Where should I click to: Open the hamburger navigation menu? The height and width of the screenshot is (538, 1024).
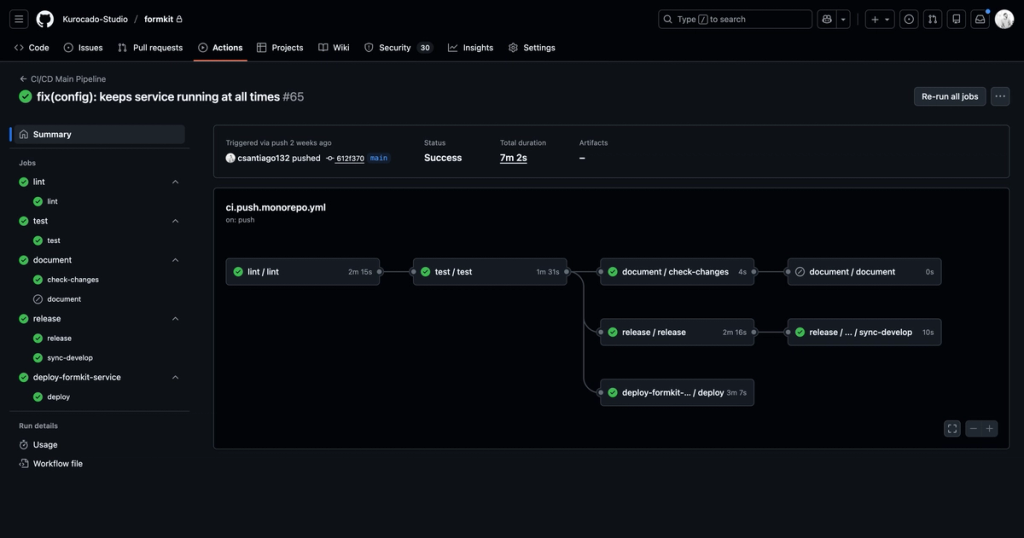coord(19,19)
